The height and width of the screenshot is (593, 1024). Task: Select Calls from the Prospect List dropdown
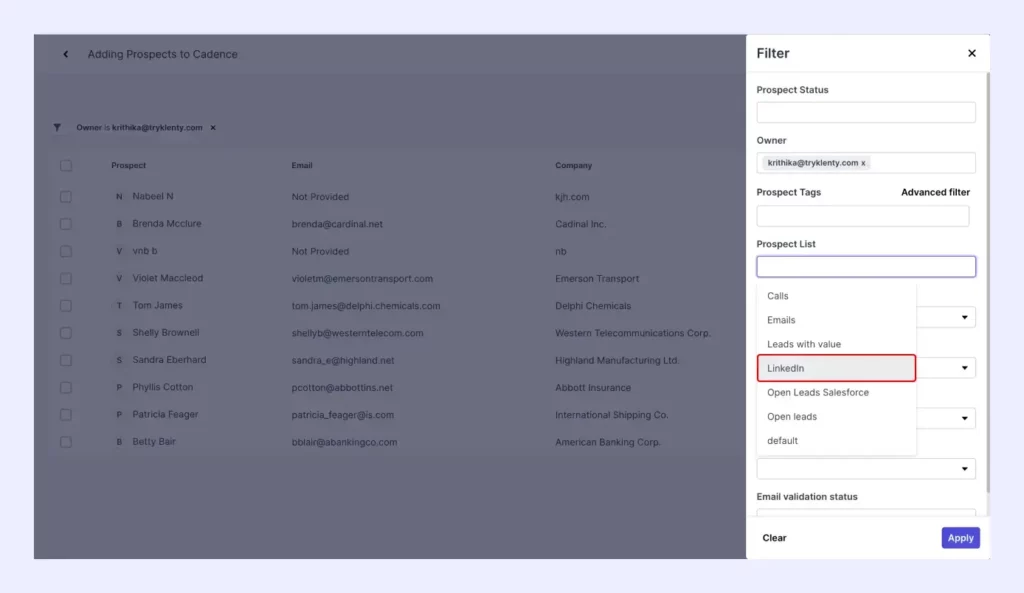point(836,296)
